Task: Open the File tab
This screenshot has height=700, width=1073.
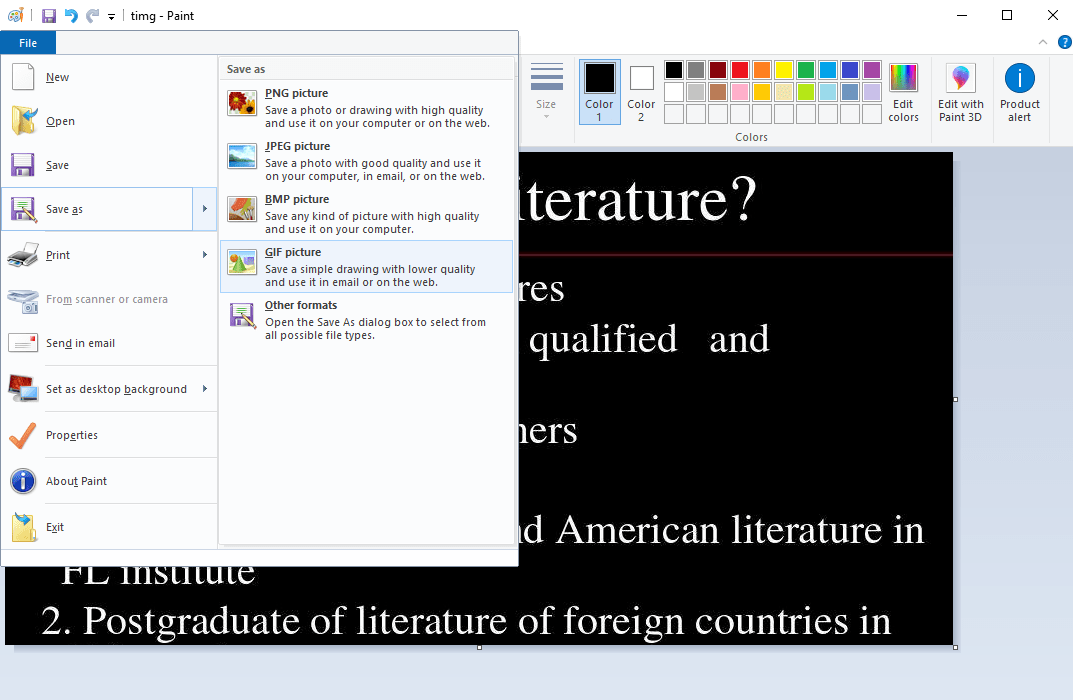Action: pos(28,42)
